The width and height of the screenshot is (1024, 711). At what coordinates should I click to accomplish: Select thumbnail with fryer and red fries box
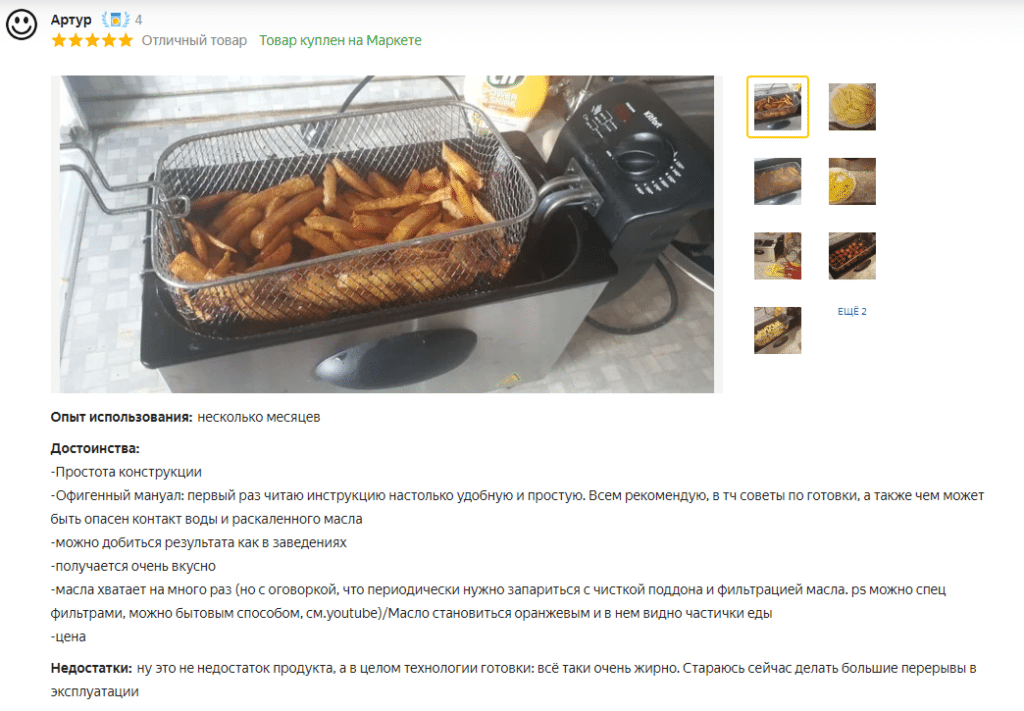click(x=777, y=256)
